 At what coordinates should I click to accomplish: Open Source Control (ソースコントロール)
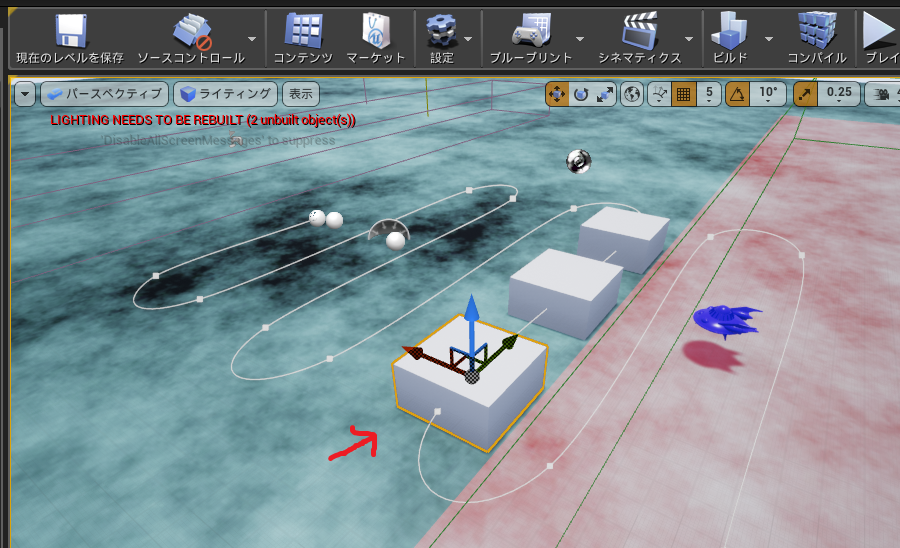click(x=191, y=38)
